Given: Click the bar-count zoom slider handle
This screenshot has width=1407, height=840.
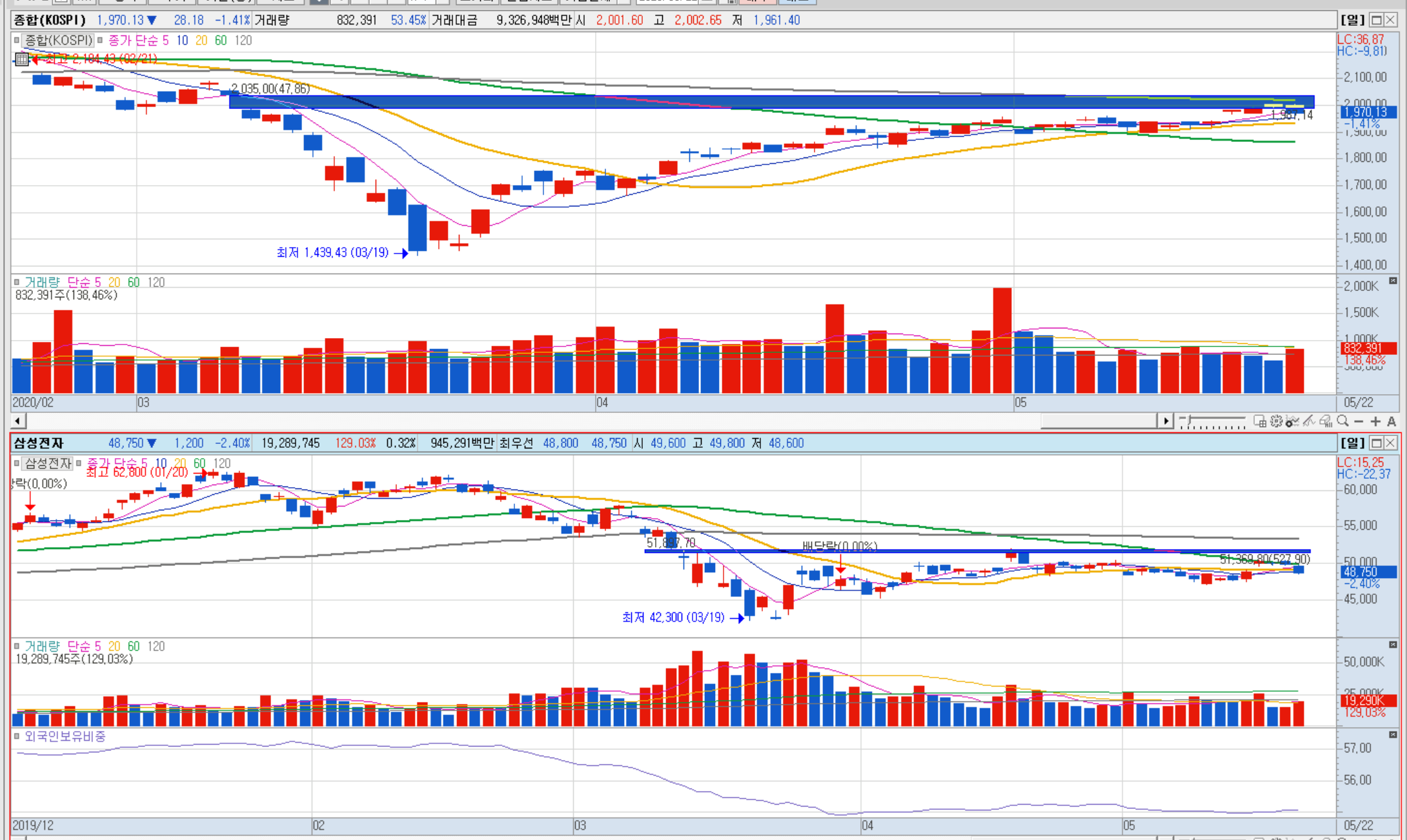Looking at the screenshot, I should coord(1188,420).
